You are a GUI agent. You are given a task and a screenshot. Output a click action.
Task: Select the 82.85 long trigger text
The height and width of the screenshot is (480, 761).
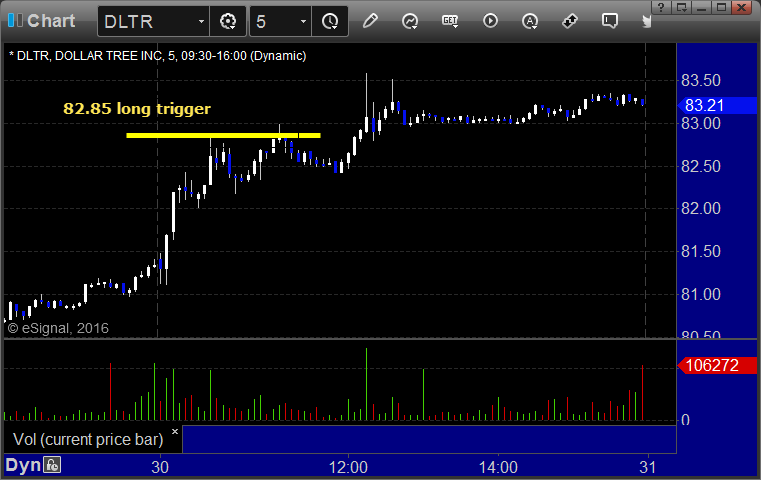tap(137, 108)
